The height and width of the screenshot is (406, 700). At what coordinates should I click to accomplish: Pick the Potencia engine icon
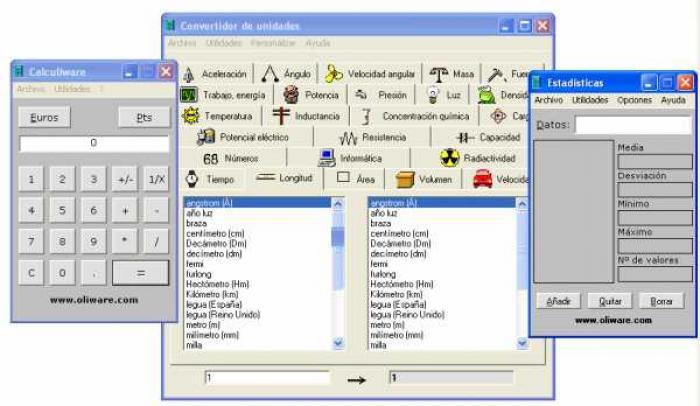coord(291,95)
